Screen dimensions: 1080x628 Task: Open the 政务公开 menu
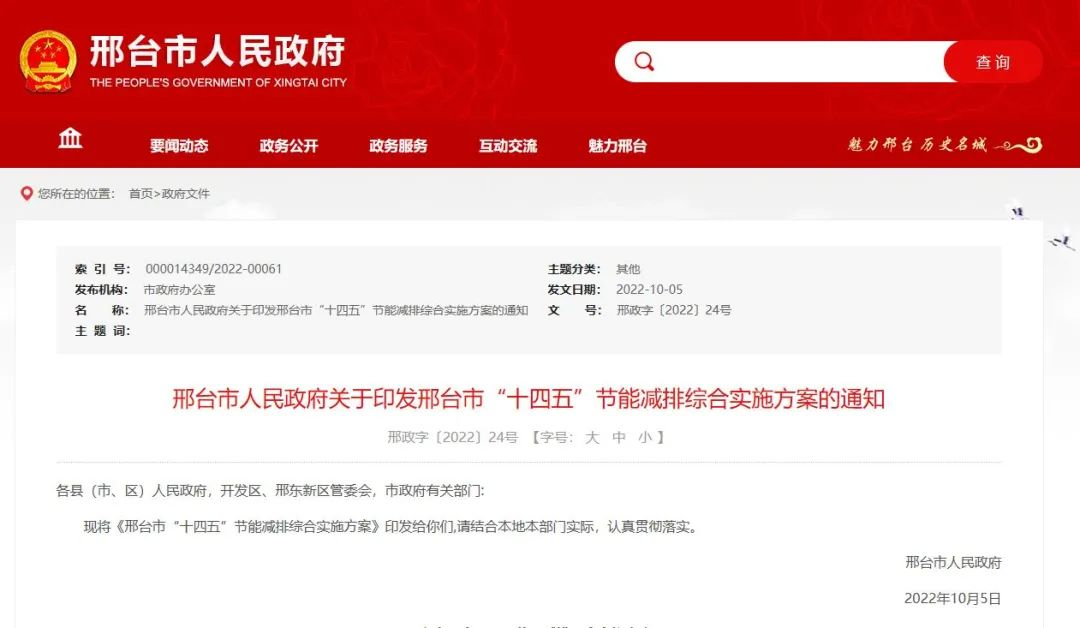[x=289, y=146]
